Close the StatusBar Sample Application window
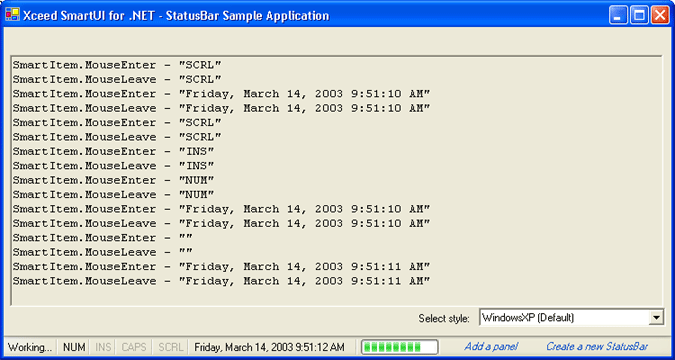This screenshot has width=675, height=360. [x=660, y=16]
